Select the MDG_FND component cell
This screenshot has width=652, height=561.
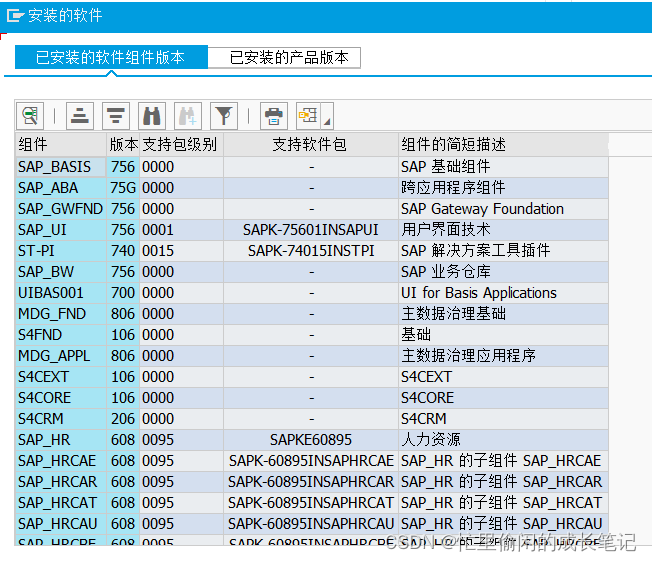(61, 314)
